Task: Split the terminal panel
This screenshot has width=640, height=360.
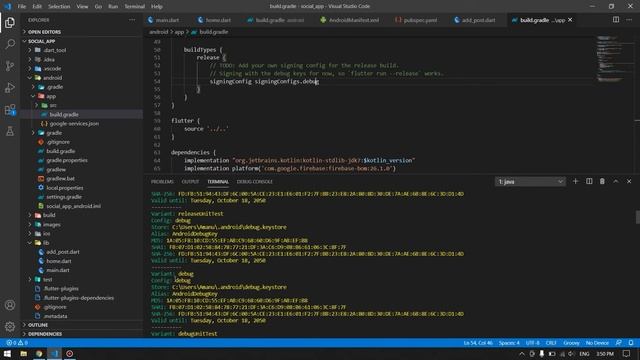Action: click(x=589, y=181)
